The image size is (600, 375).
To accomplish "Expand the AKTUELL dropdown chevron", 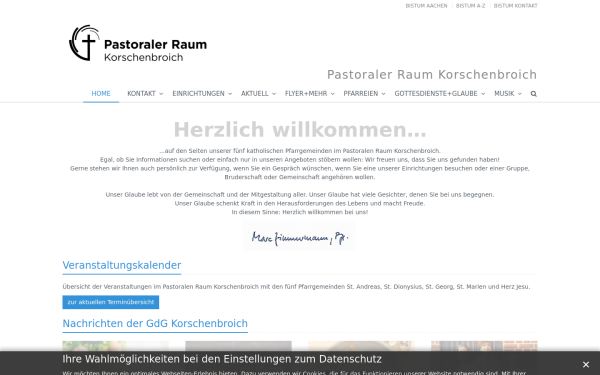I will (x=274, y=94).
